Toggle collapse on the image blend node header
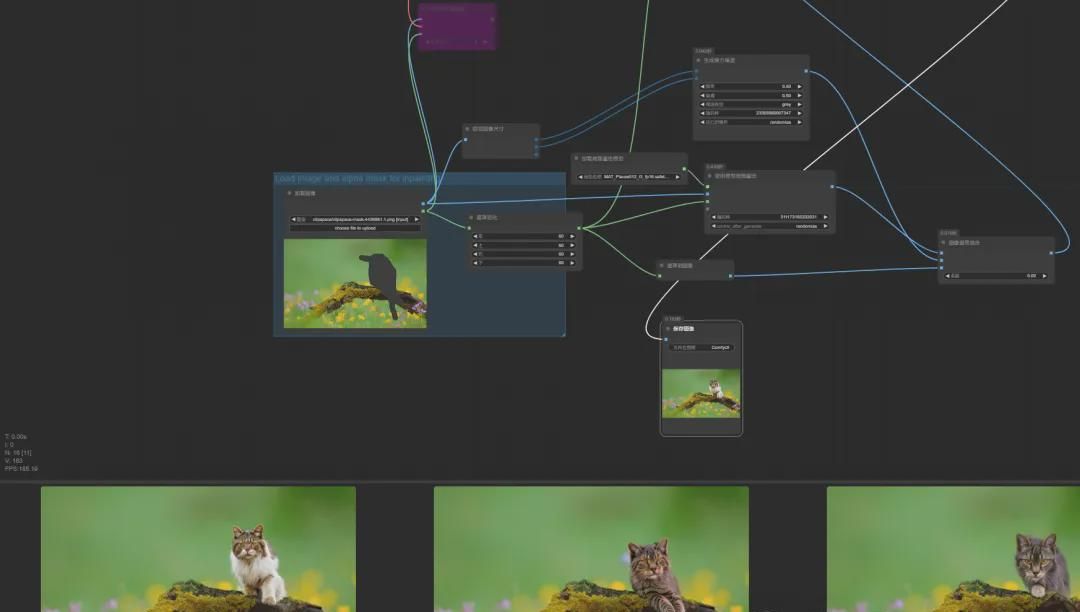Image resolution: width=1080 pixels, height=612 pixels. pyautogui.click(x=942, y=242)
